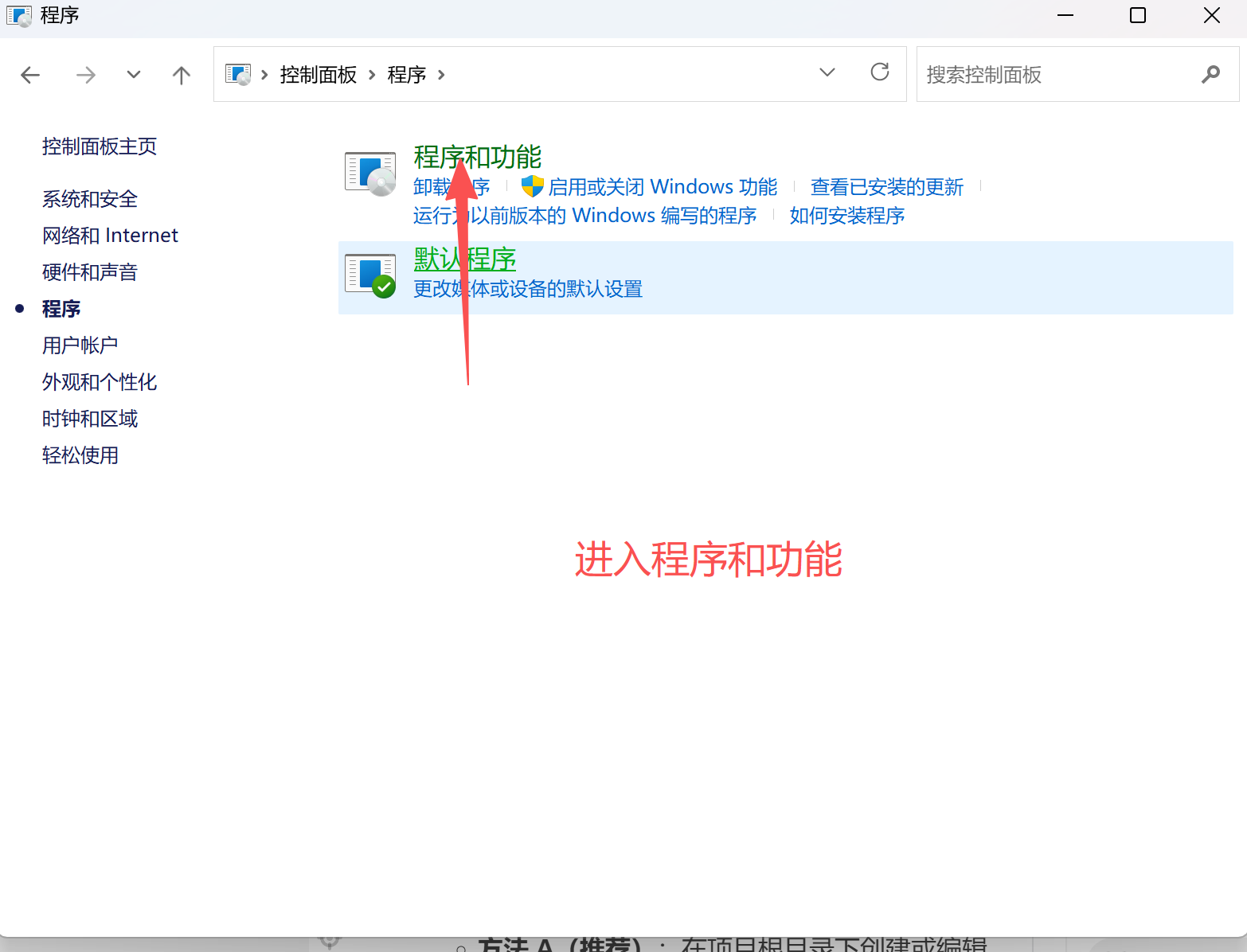Click the 程序 window icon in the title bar
Image resolution: width=1247 pixels, height=952 pixels.
[19, 15]
